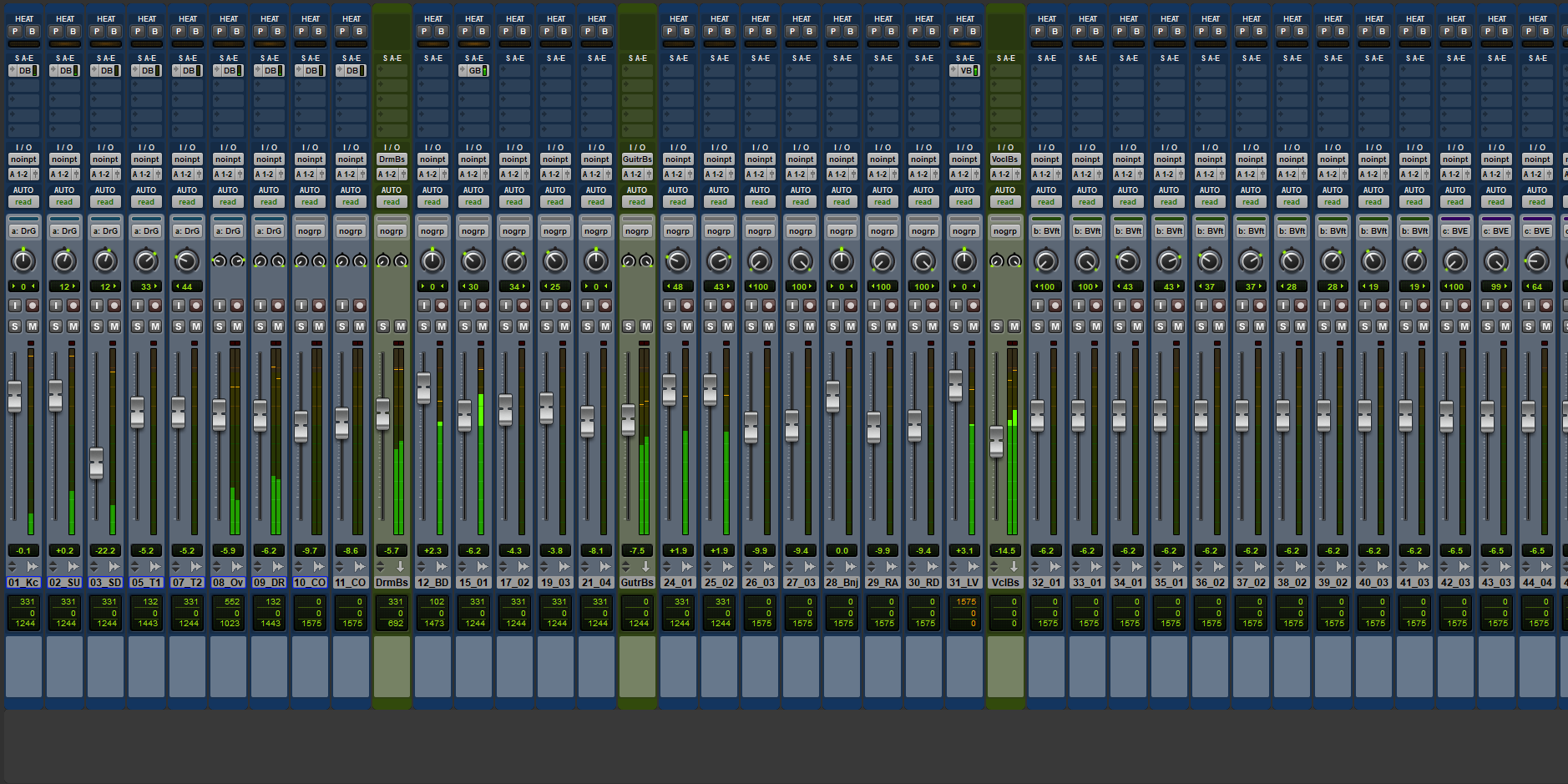This screenshot has height=784, width=1568.
Task: Open the DrmBs input selector
Action: 392,159
